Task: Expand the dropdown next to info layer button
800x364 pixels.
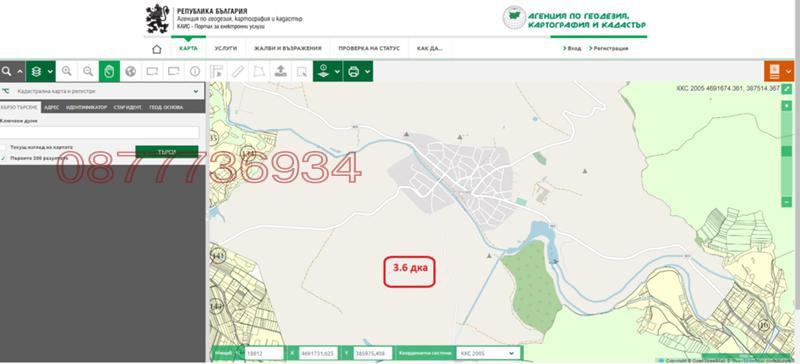Action: [337, 71]
